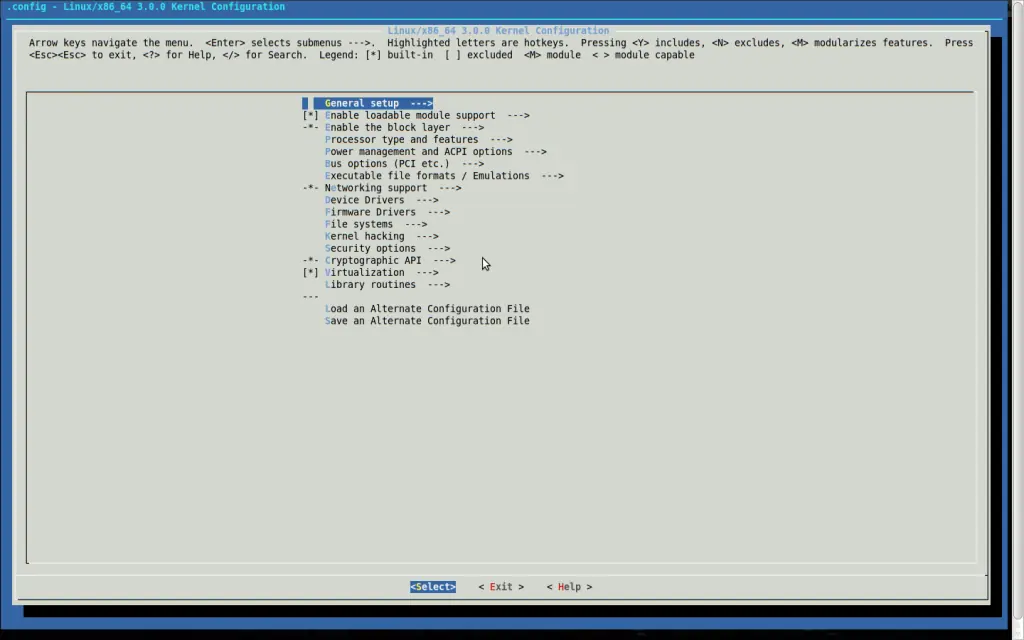
Task: Open Security options submenu
Action: pos(387,248)
